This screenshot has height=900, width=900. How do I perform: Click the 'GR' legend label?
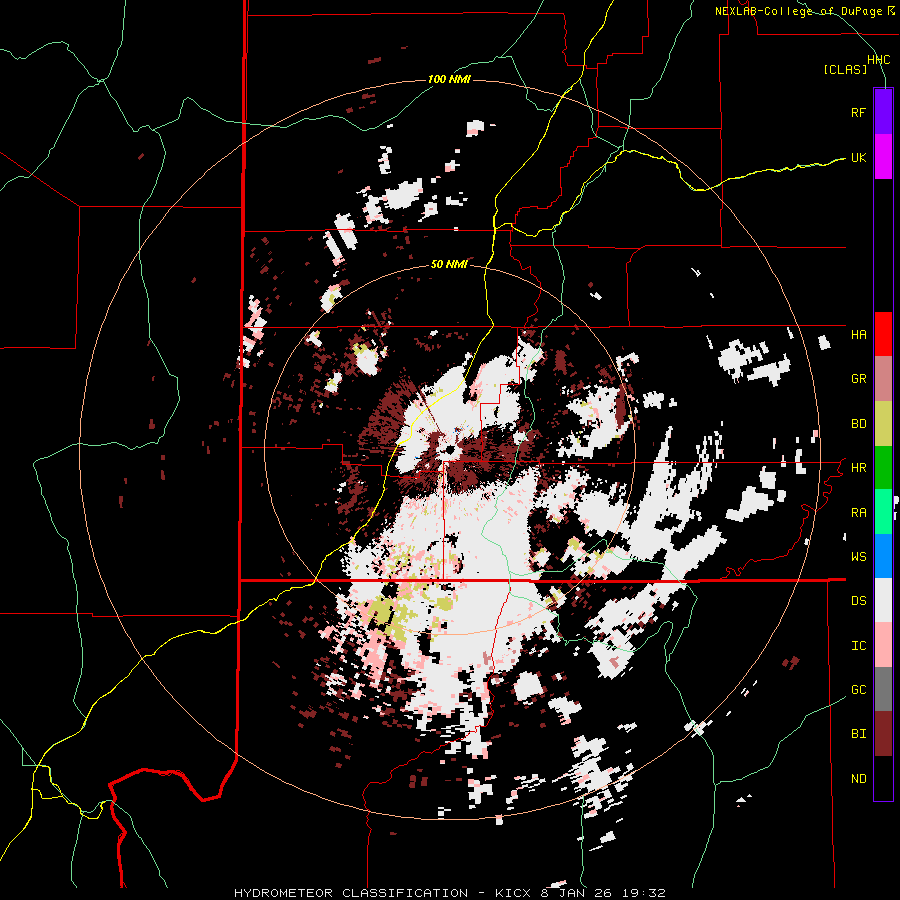tap(858, 379)
